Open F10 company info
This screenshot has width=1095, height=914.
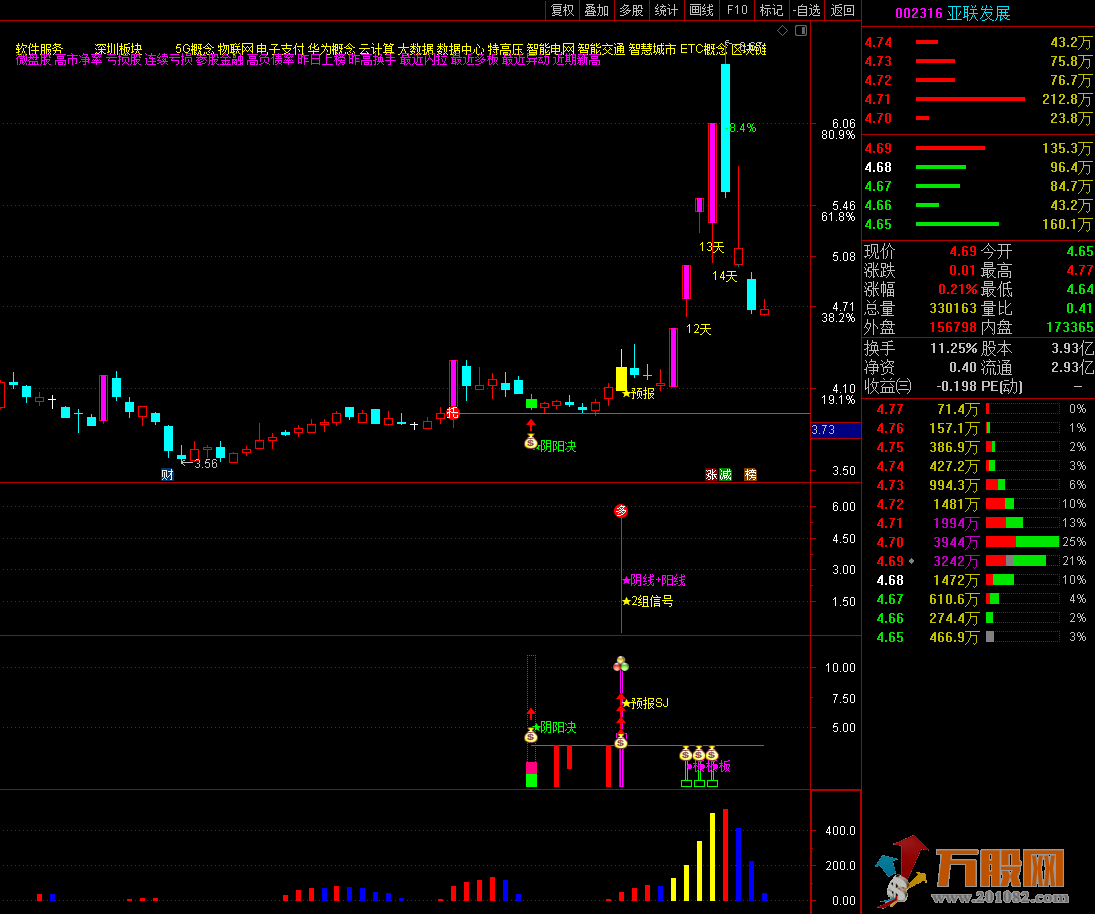click(x=737, y=10)
